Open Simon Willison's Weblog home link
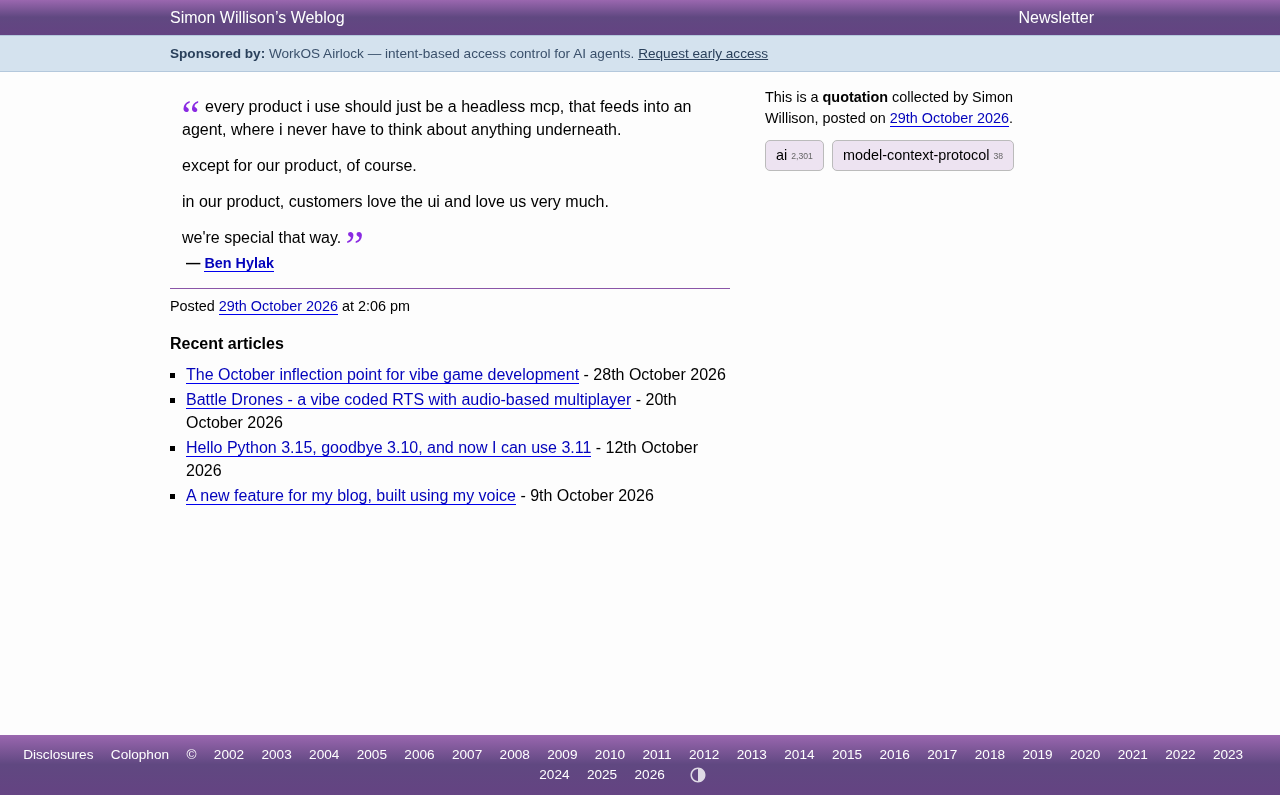 click(x=257, y=18)
